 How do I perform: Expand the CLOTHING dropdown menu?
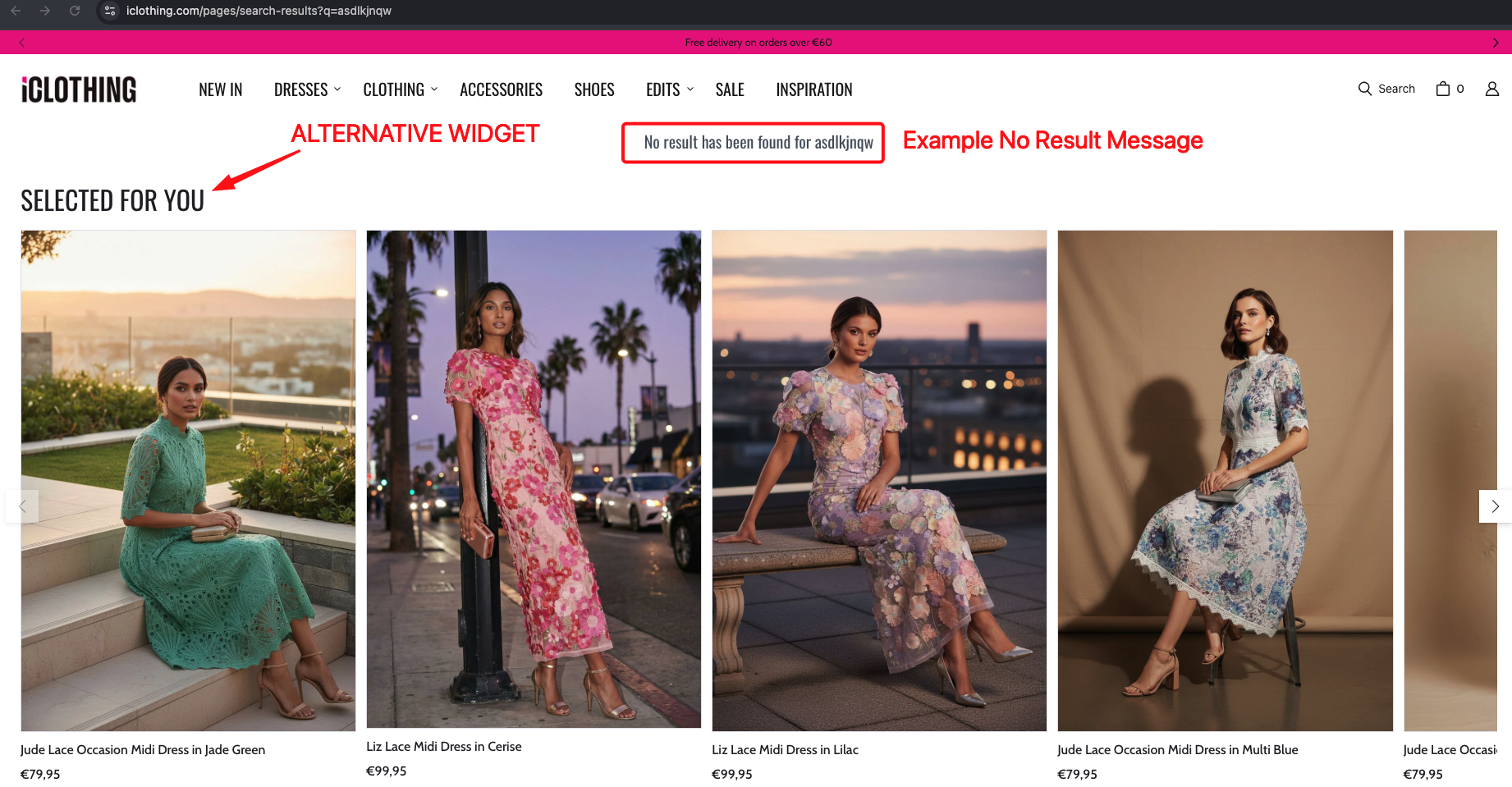pos(394,89)
